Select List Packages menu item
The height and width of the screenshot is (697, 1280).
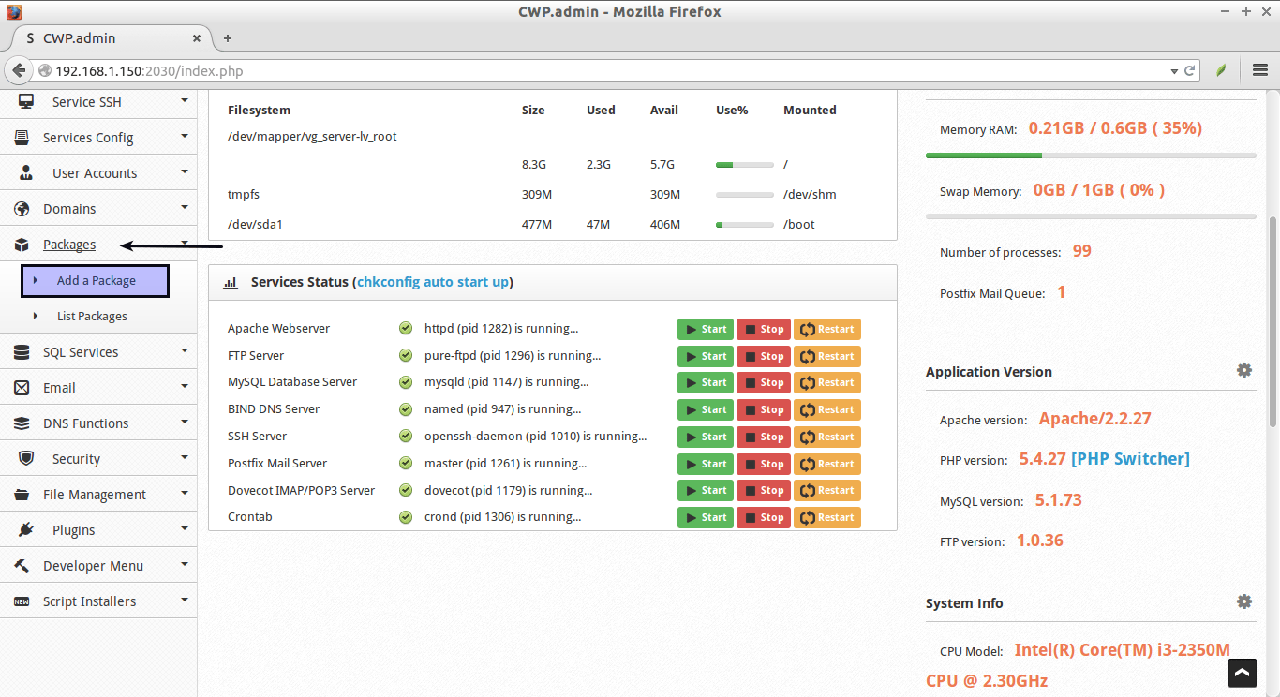[x=92, y=316]
